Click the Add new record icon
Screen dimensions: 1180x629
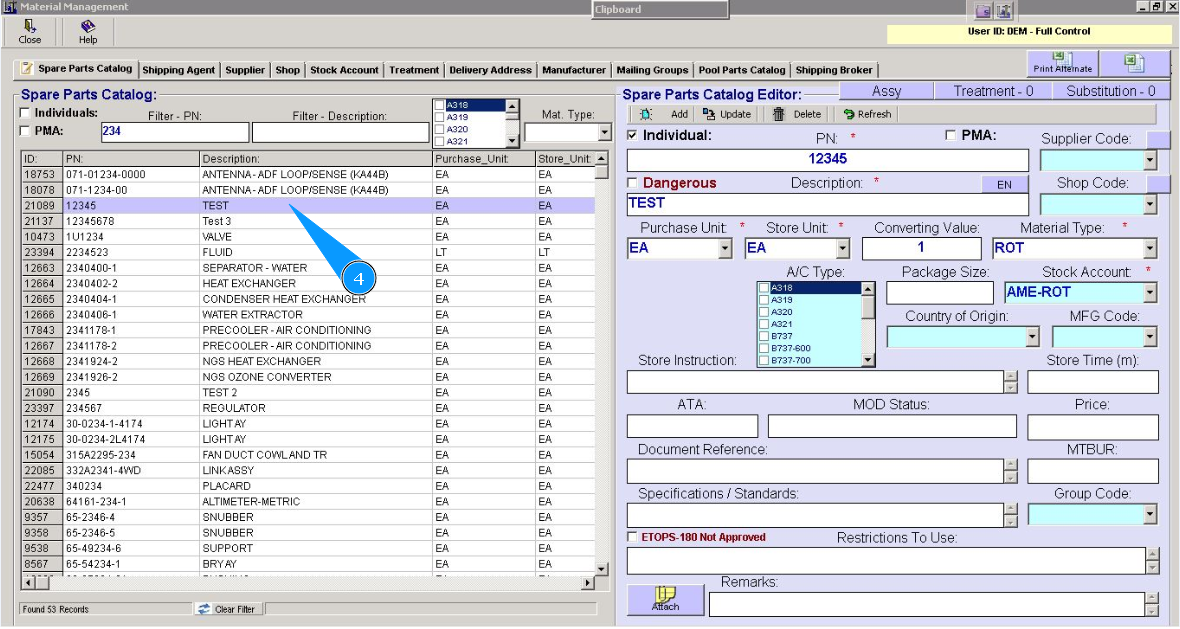[646, 114]
